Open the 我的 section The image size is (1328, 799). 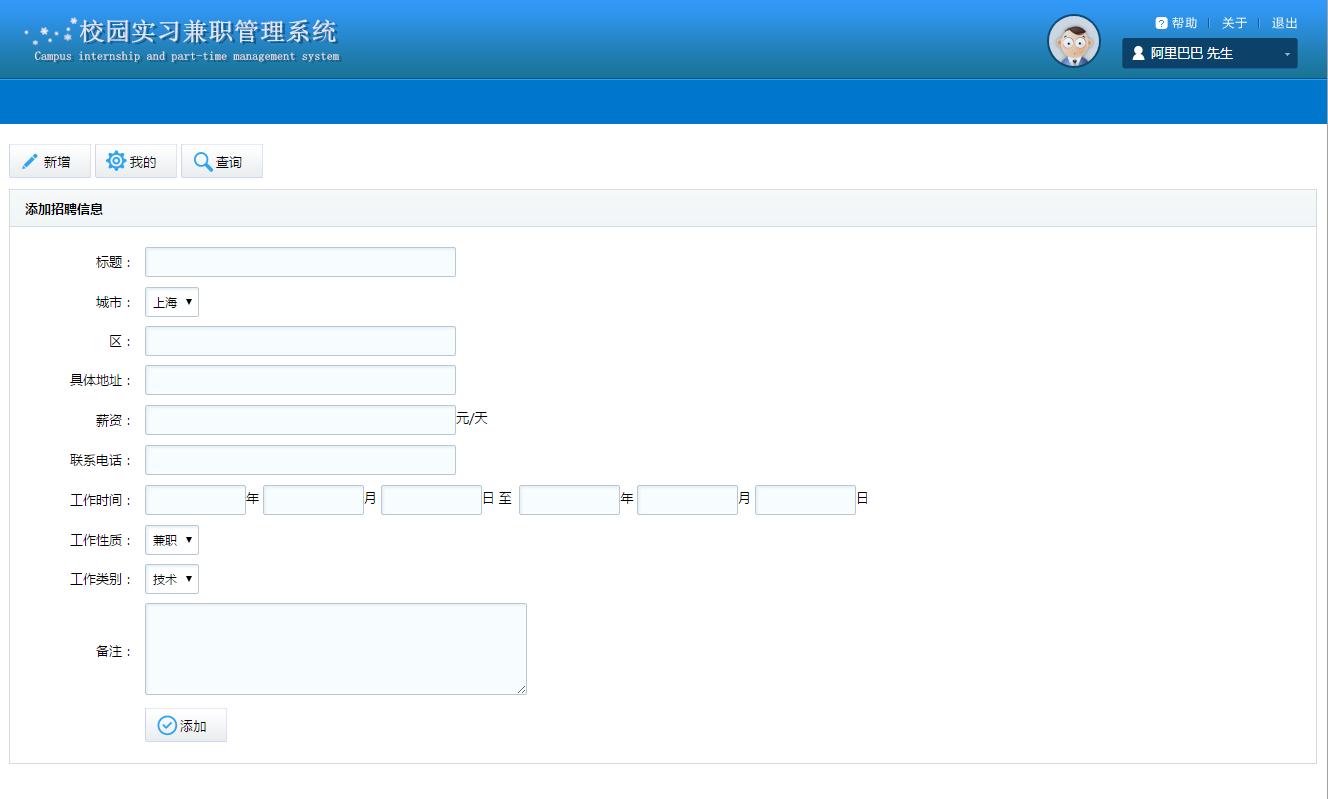pos(136,161)
